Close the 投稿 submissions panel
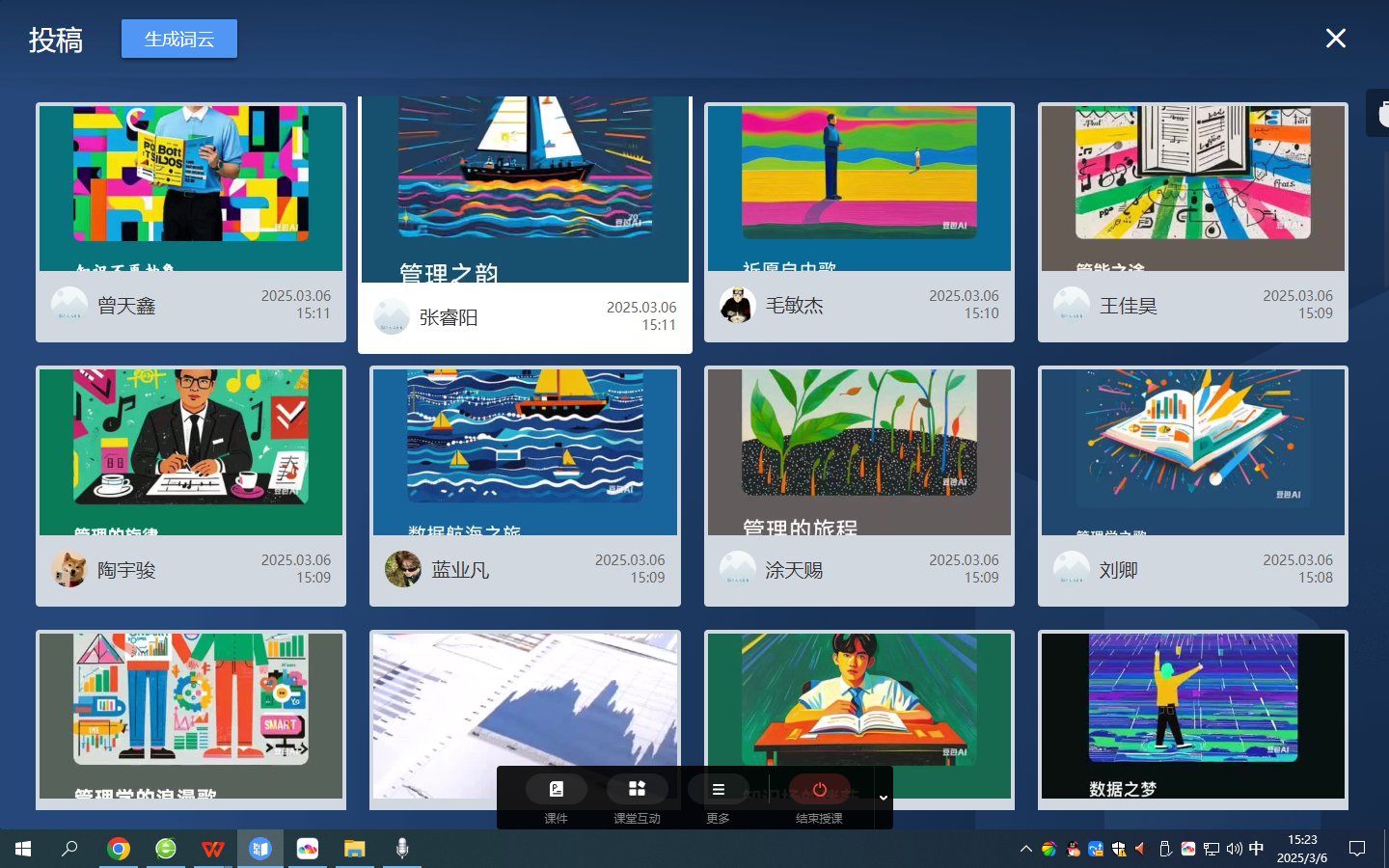Viewport: 1389px width, 868px height. [1335, 39]
